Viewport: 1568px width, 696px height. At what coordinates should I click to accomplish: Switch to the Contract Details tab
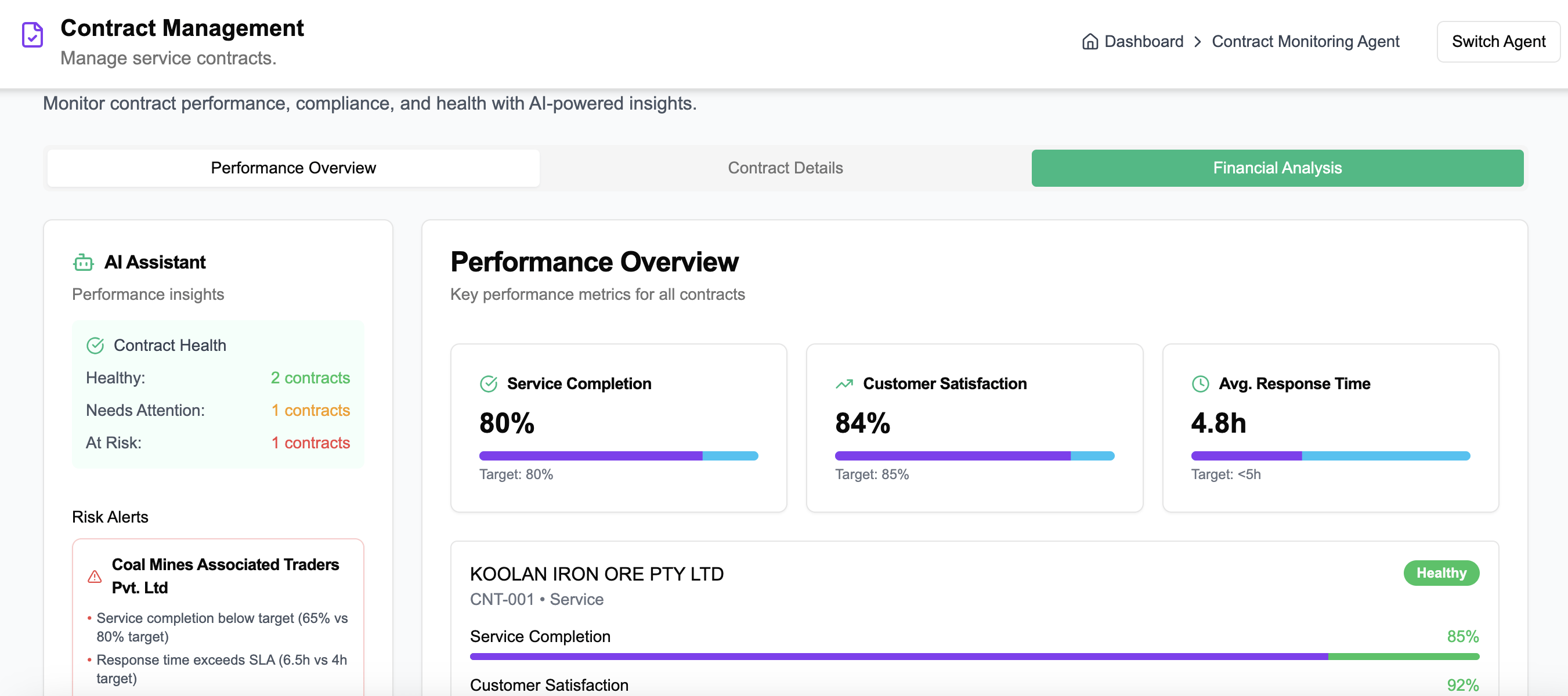pyautogui.click(x=785, y=168)
